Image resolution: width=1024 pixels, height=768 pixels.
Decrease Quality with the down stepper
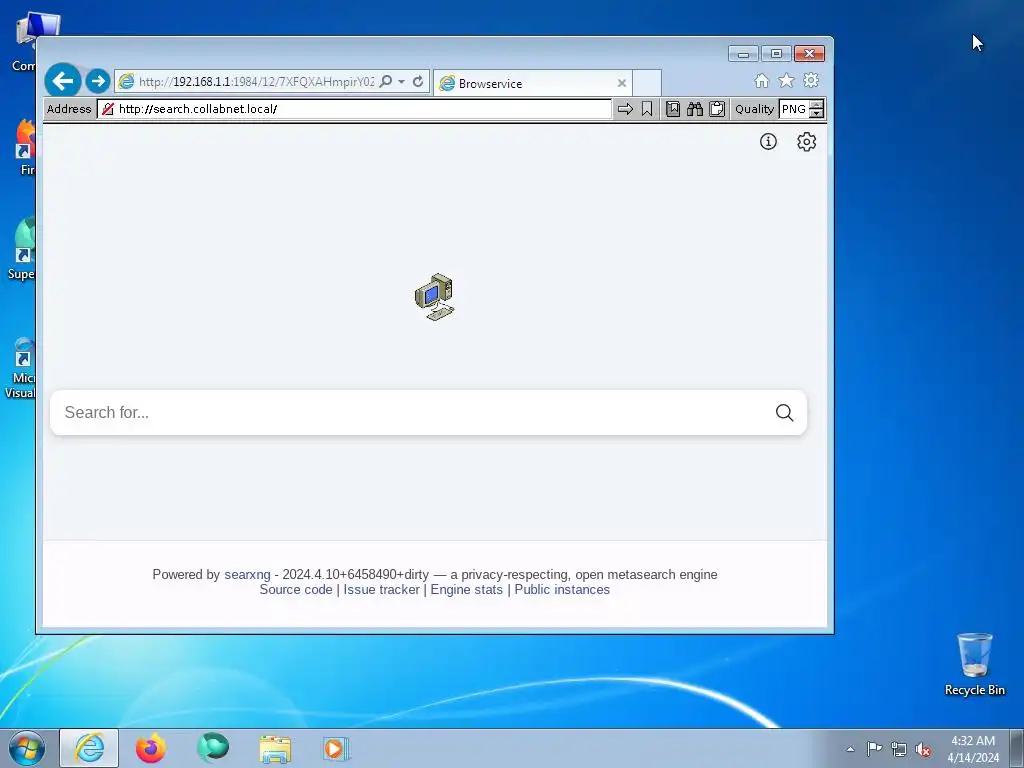coord(816,114)
